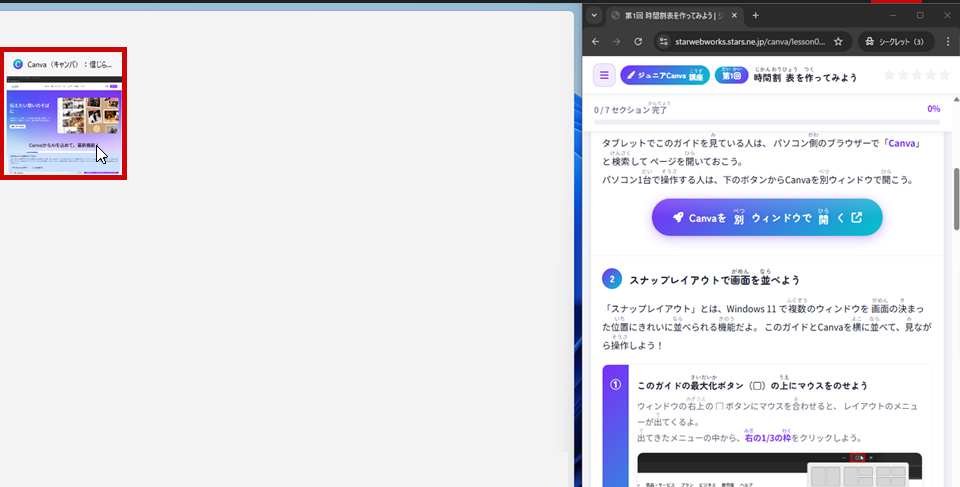Open the purple hamburger lesson menu
The height and width of the screenshot is (487, 960).
point(604,75)
